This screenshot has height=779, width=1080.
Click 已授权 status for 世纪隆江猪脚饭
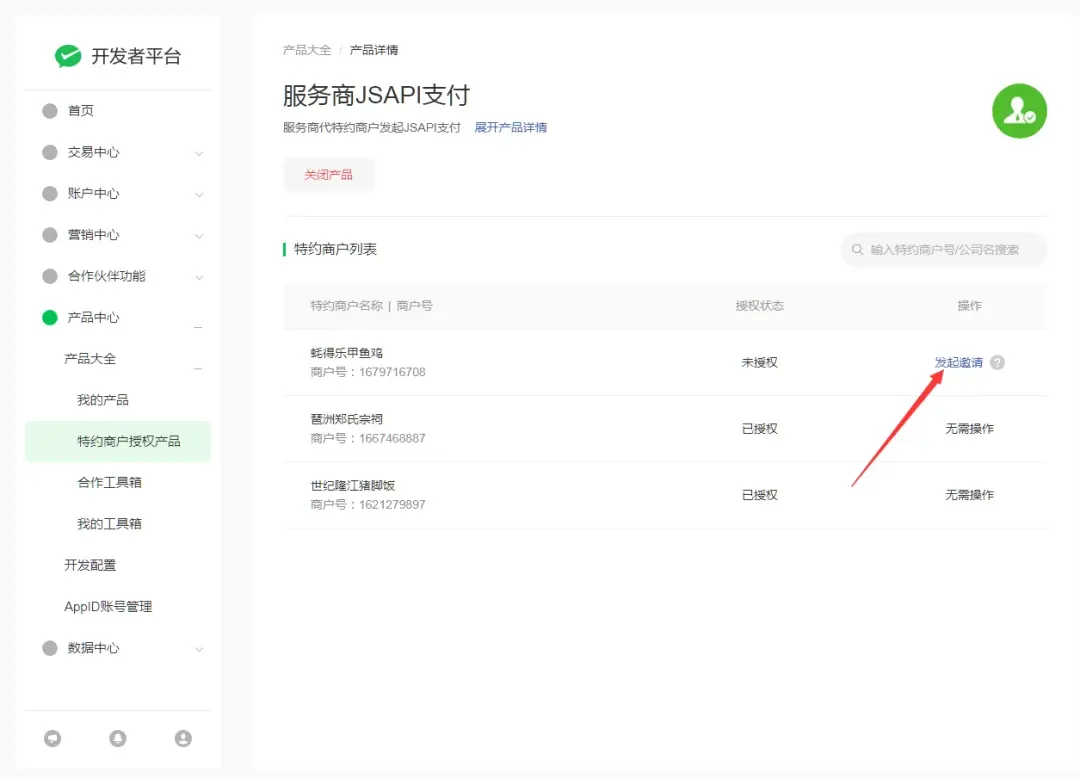point(760,495)
